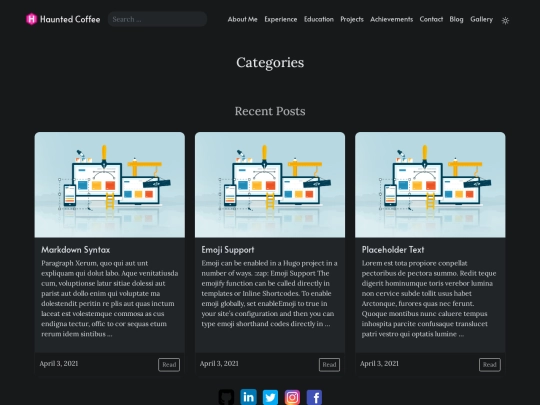Click the Placeholder Text card image
540x405 pixels.
pyautogui.click(x=430, y=185)
